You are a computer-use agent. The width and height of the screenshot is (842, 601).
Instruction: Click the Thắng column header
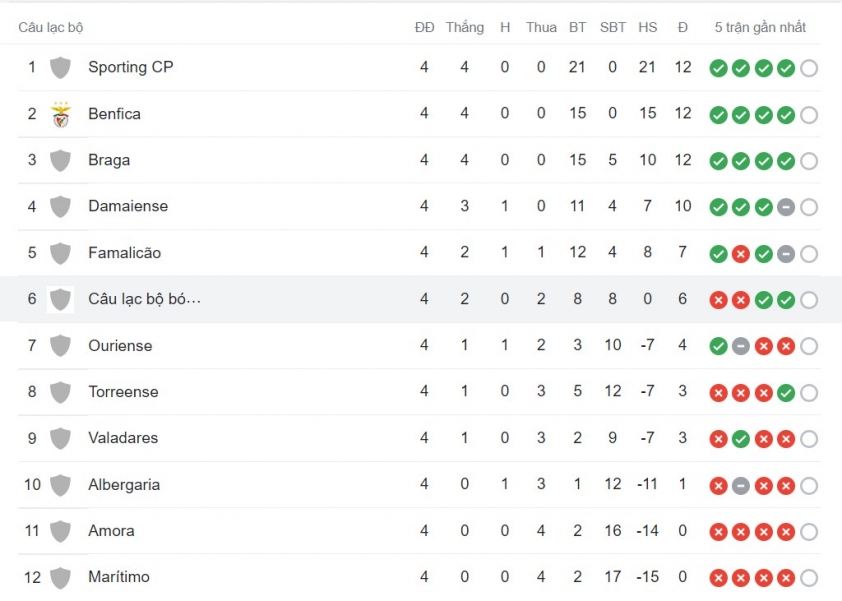click(464, 27)
